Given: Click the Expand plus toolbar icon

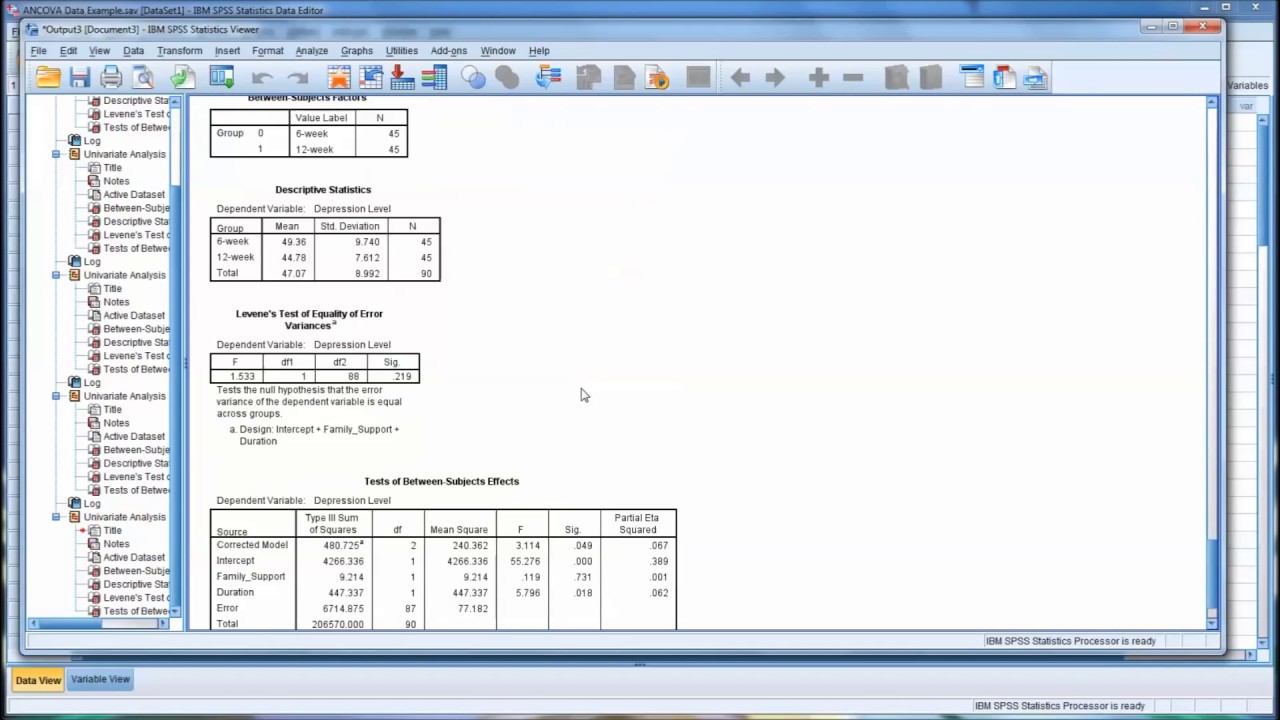Looking at the screenshot, I should click(x=819, y=78).
